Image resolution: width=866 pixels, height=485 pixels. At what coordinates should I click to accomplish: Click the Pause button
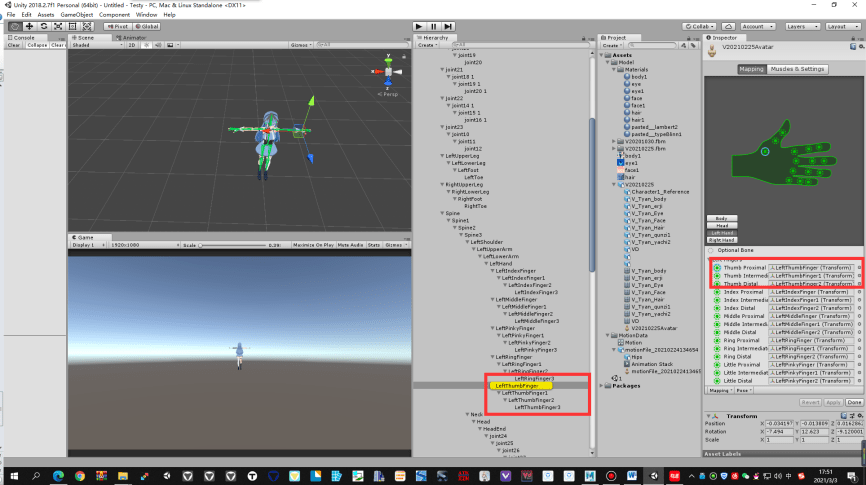[434, 27]
